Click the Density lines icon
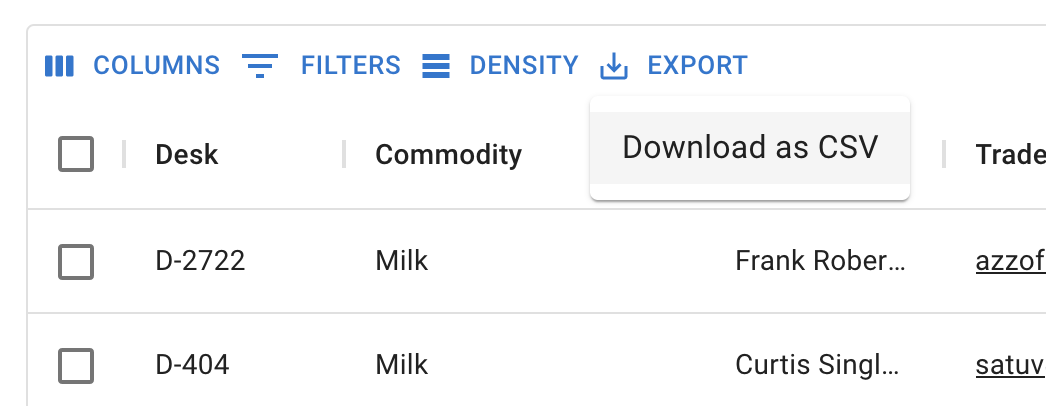 435,66
